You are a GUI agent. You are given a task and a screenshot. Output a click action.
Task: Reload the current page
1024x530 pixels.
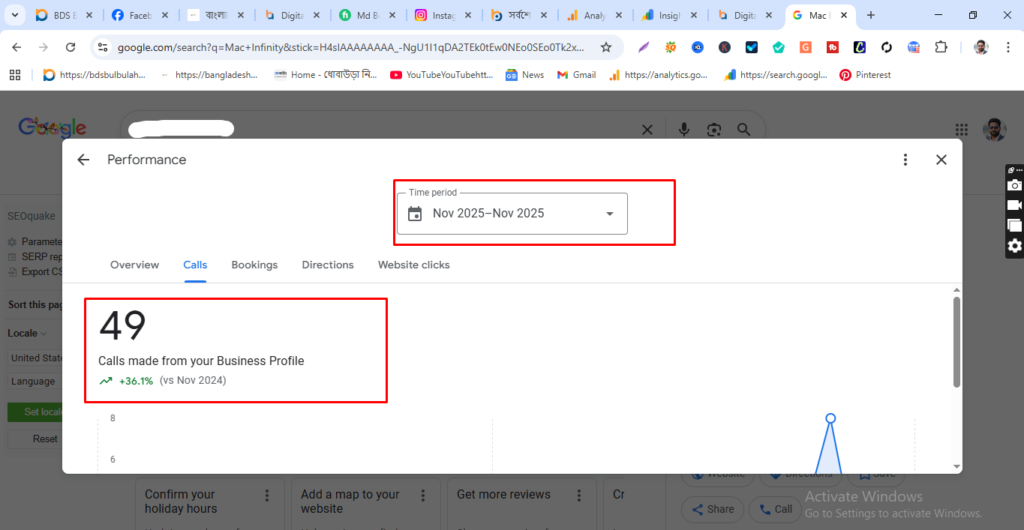(x=71, y=47)
